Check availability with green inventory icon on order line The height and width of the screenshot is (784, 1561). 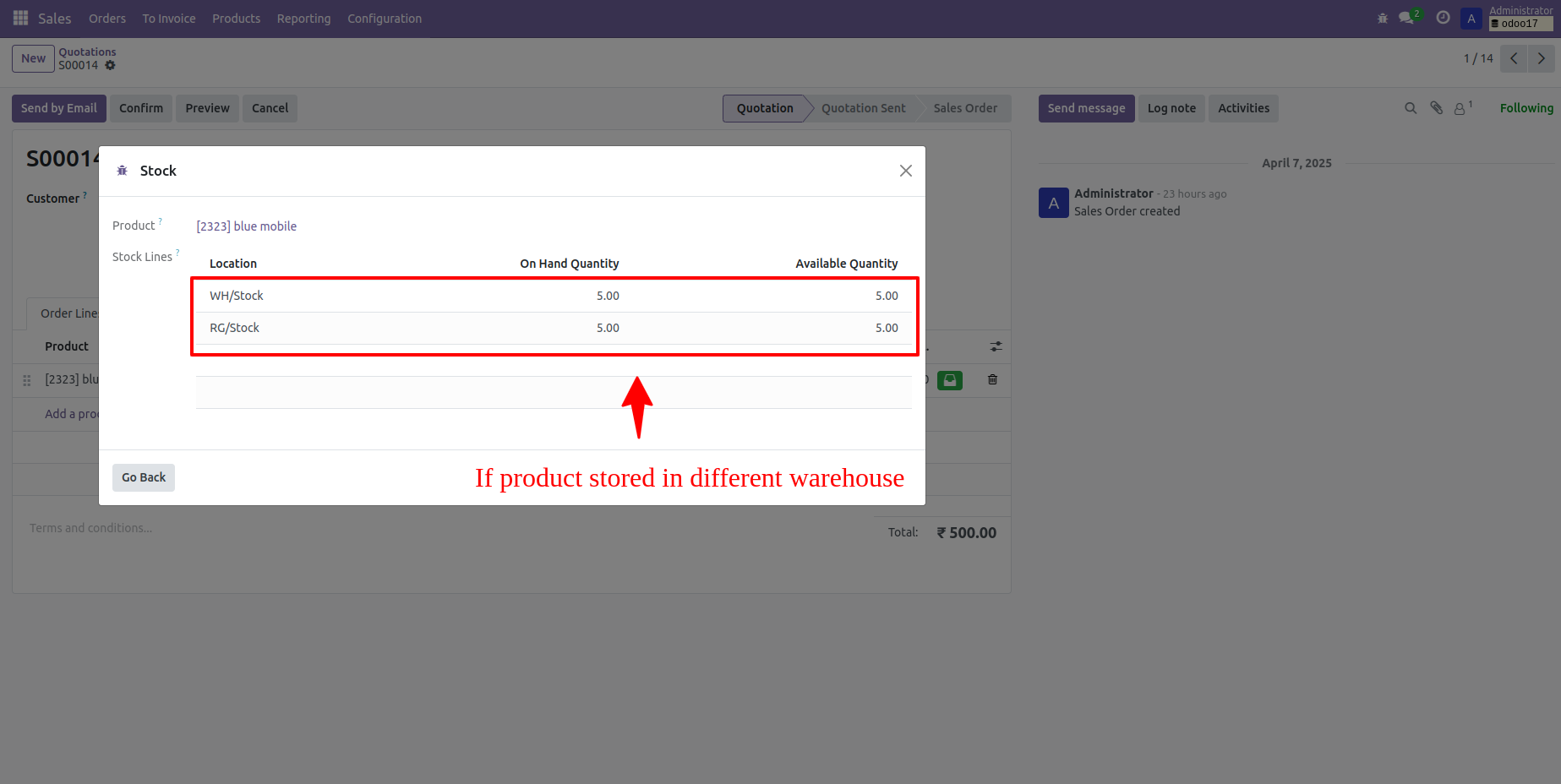(949, 380)
